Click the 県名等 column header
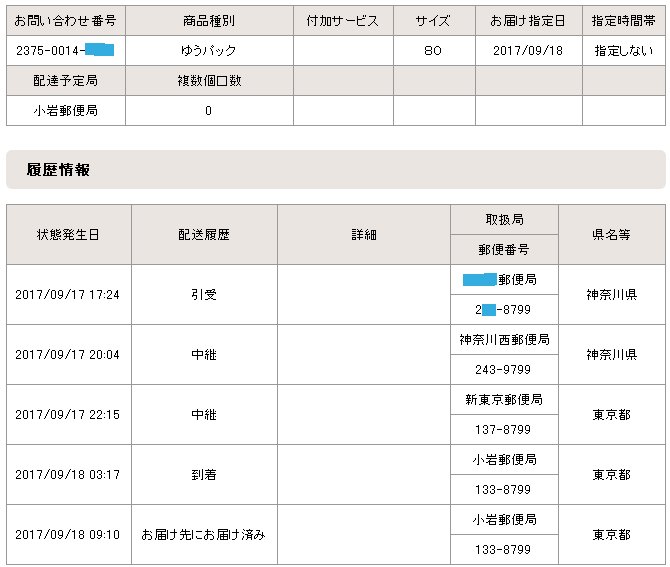Screen dimensions: 670x567 pyautogui.click(x=612, y=235)
